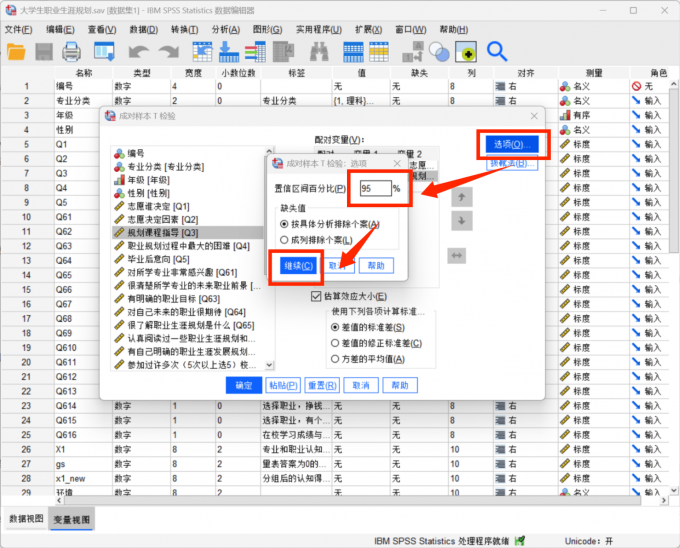
Task: Switch to 变量视图 tab
Action: coord(72,519)
